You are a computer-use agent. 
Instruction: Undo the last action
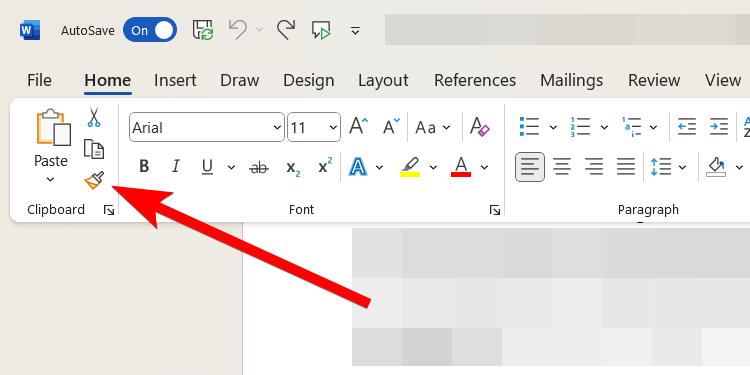click(238, 30)
